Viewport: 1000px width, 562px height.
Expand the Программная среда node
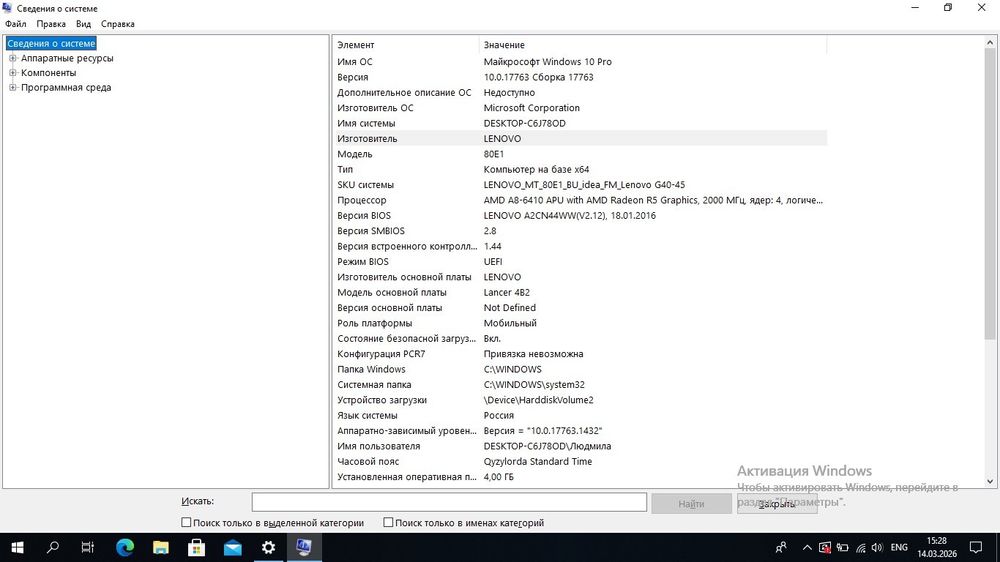click(13, 87)
